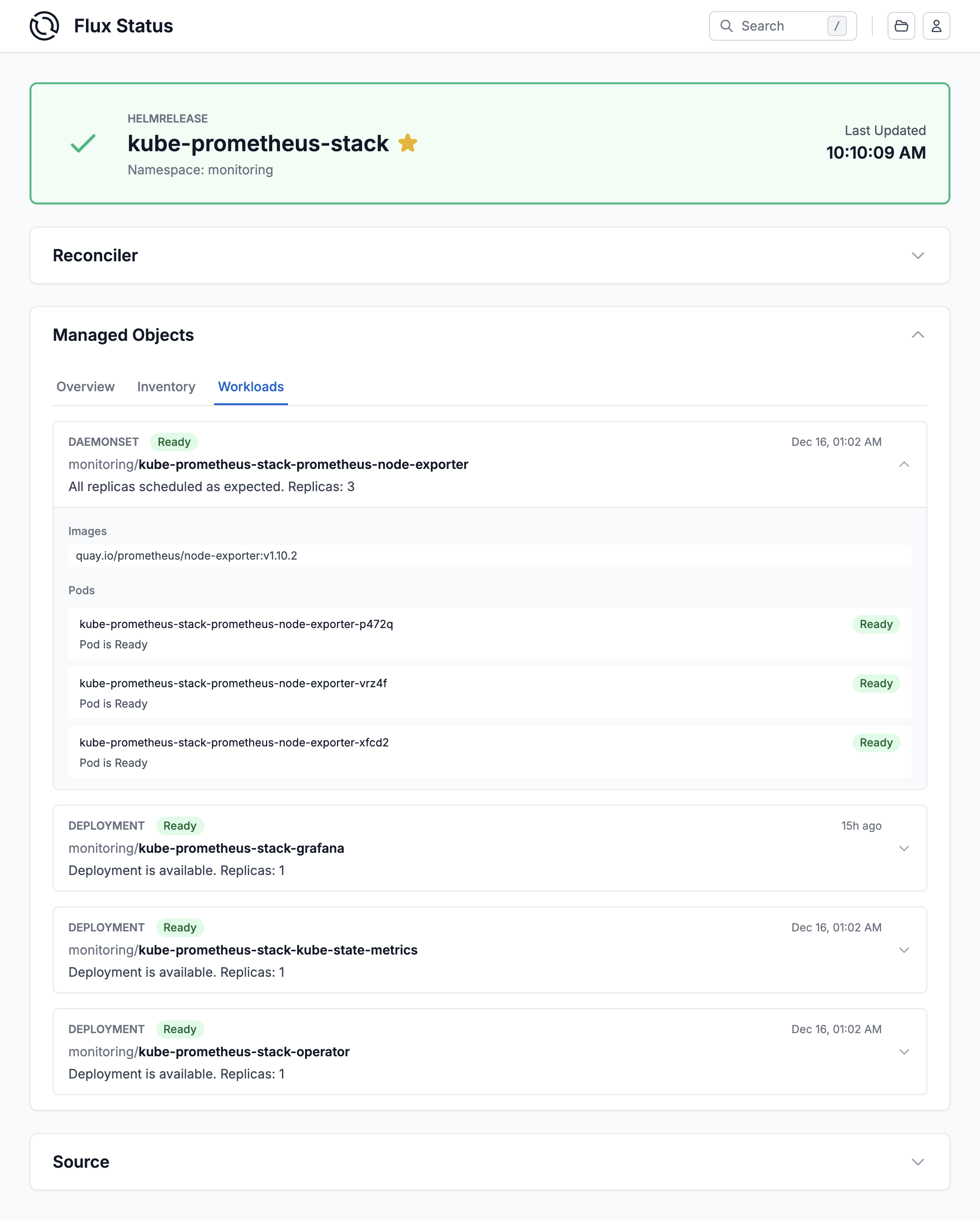Image resolution: width=980 pixels, height=1220 pixels.
Task: Expand the kube-prometheus-stack-operator deployment
Action: point(905,1052)
